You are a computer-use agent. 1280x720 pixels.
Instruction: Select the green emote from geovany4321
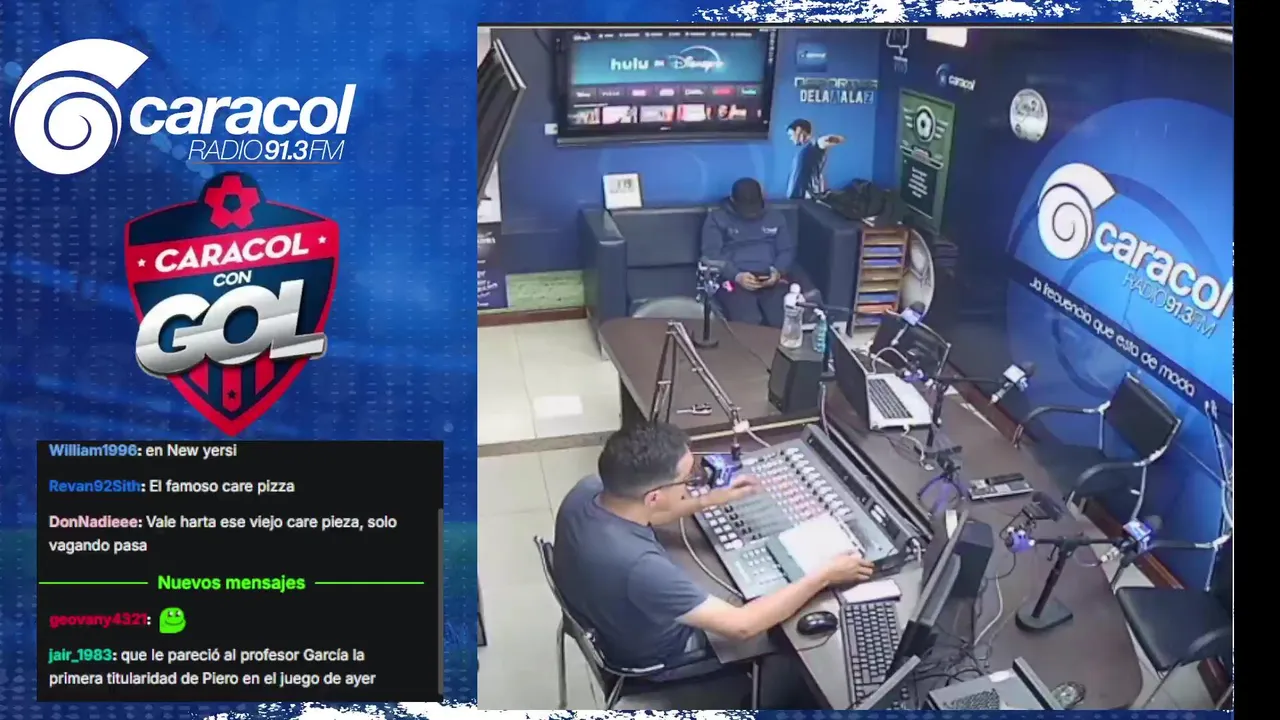coord(172,620)
